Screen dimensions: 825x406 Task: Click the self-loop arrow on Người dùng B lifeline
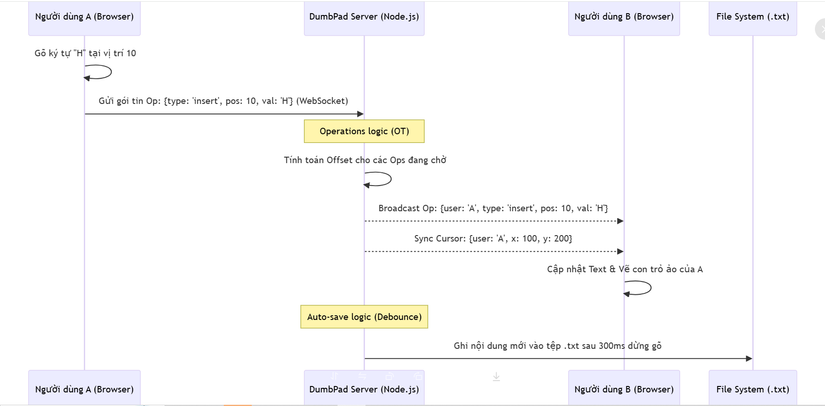coord(640,288)
